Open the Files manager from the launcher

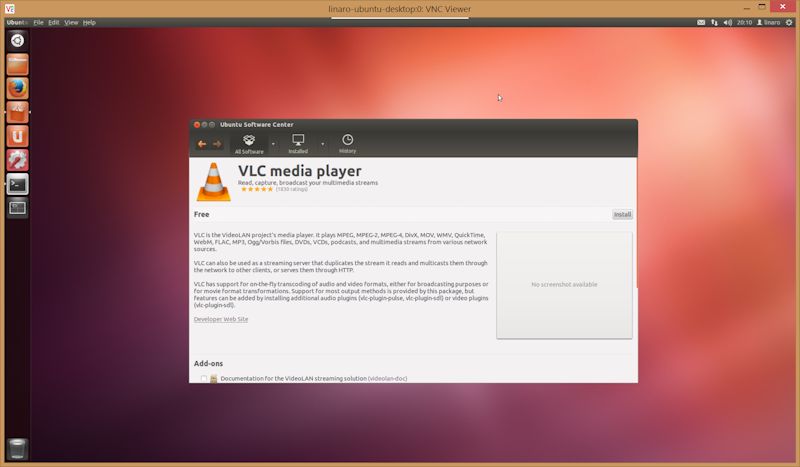tap(17, 65)
